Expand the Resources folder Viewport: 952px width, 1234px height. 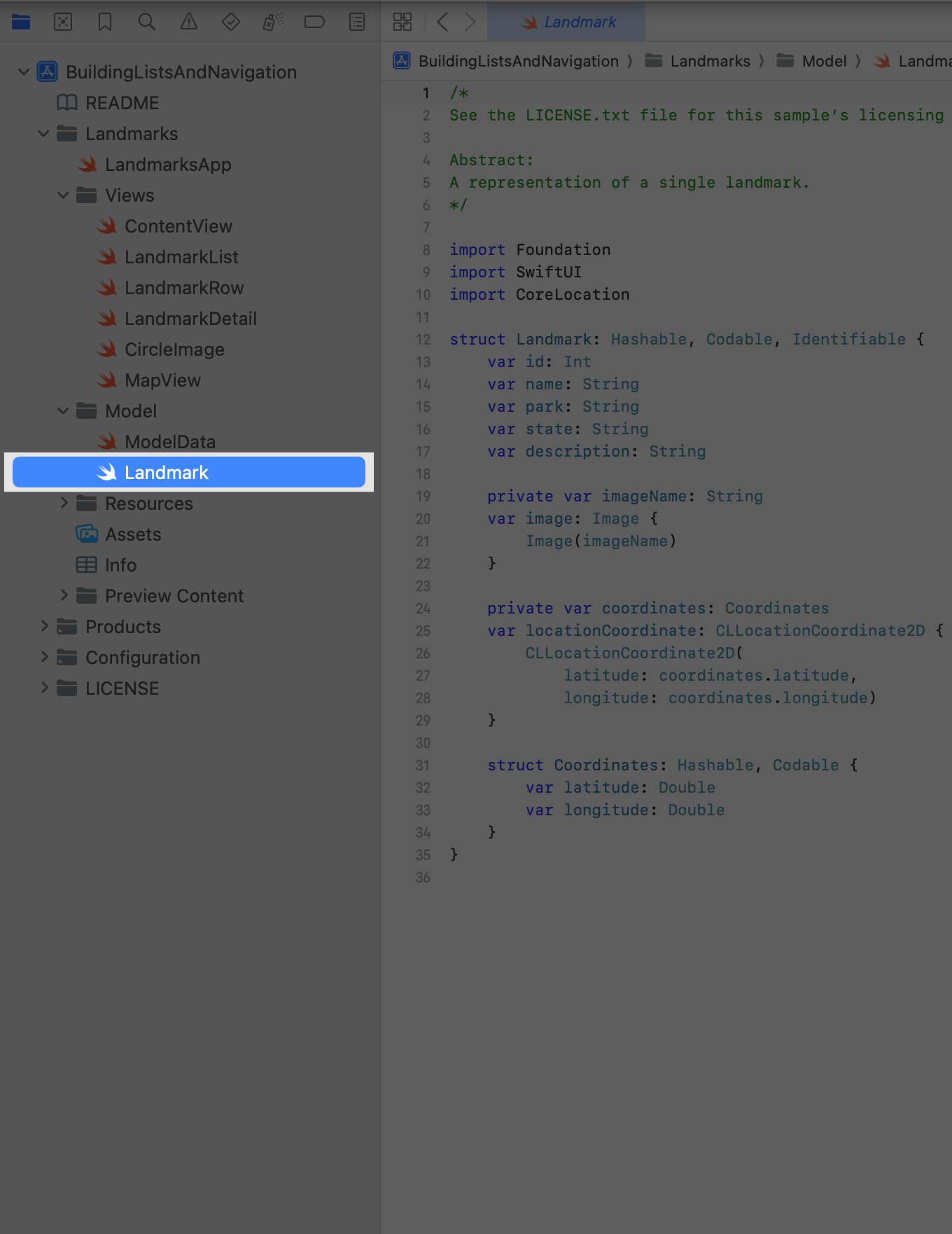click(x=64, y=503)
